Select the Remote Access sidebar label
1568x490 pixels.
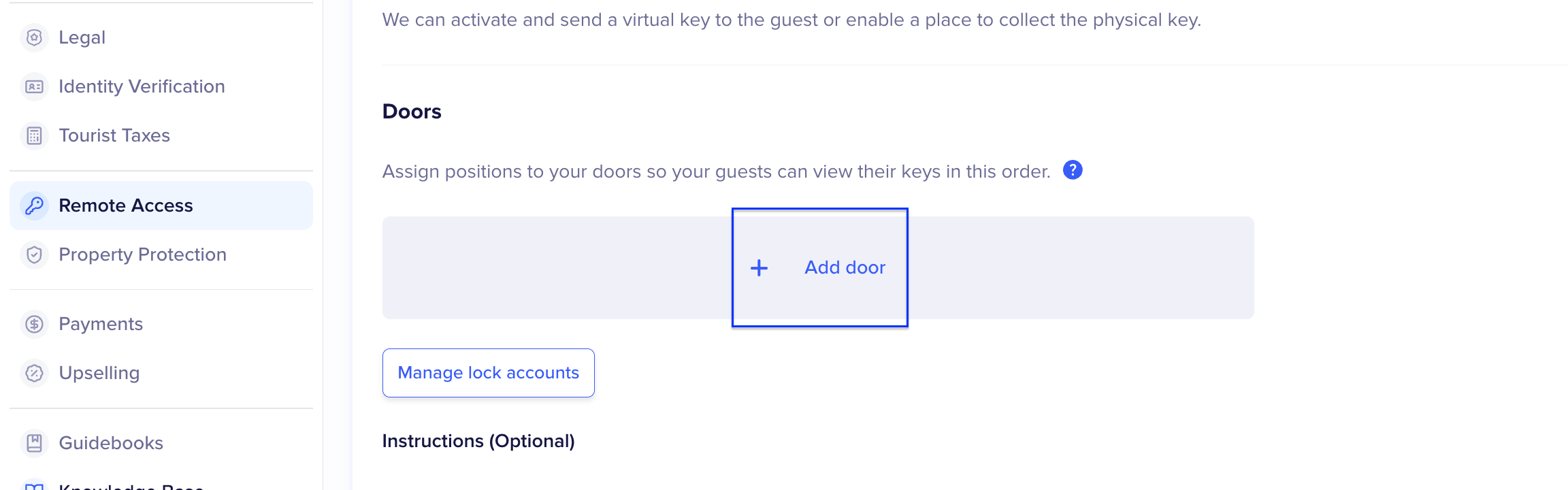126,206
